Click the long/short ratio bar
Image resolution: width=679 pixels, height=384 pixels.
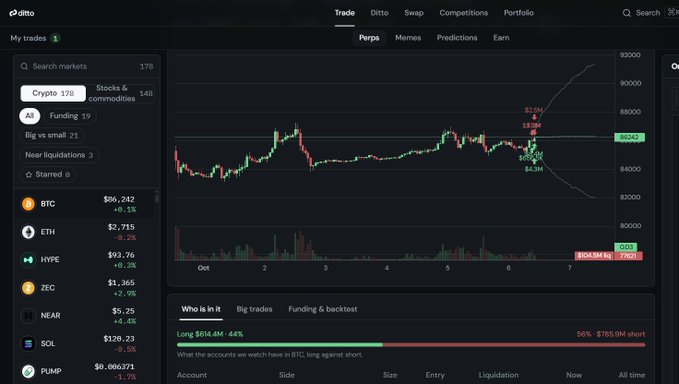pos(411,345)
